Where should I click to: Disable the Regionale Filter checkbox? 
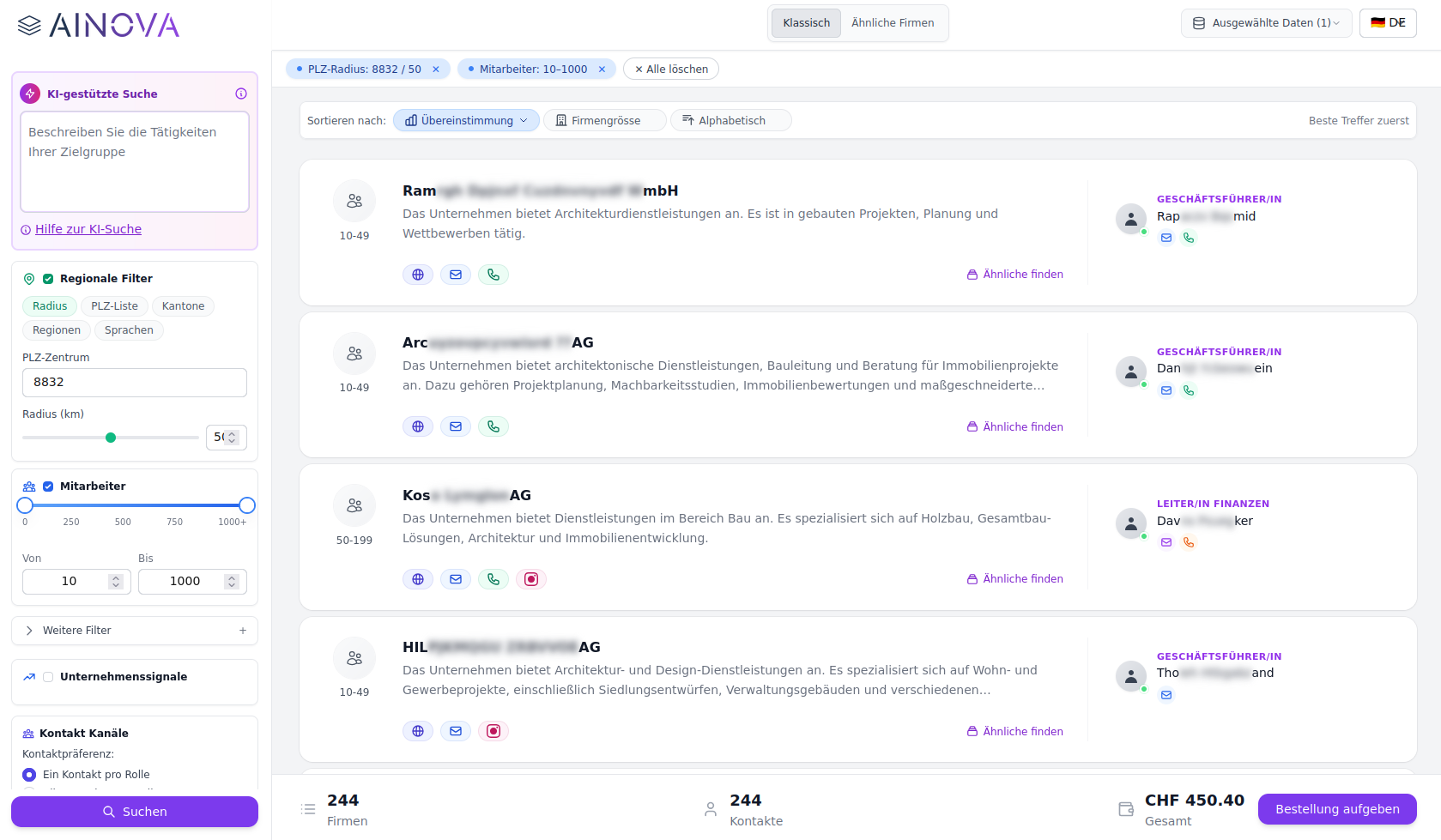pos(49,278)
